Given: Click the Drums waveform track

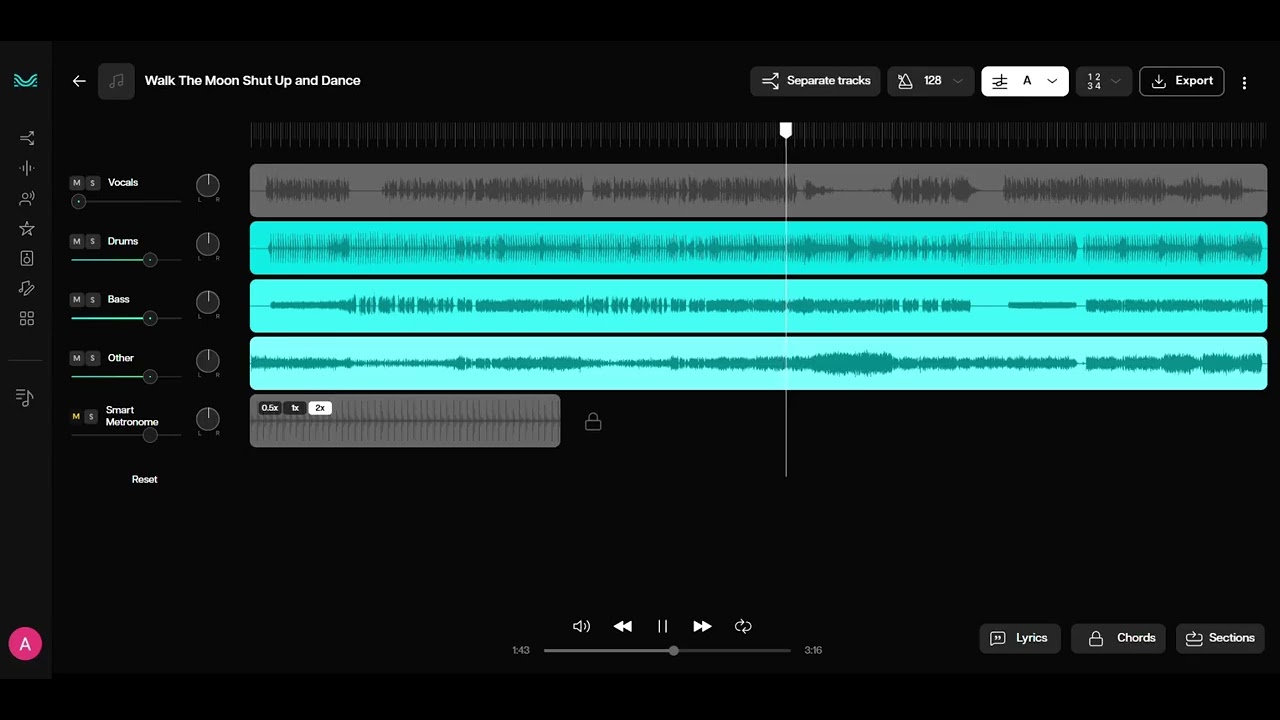Looking at the screenshot, I should click(x=758, y=248).
